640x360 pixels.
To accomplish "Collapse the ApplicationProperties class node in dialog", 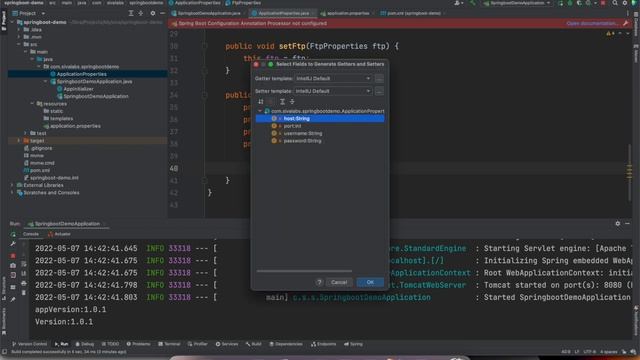I will pyautogui.click(x=260, y=111).
